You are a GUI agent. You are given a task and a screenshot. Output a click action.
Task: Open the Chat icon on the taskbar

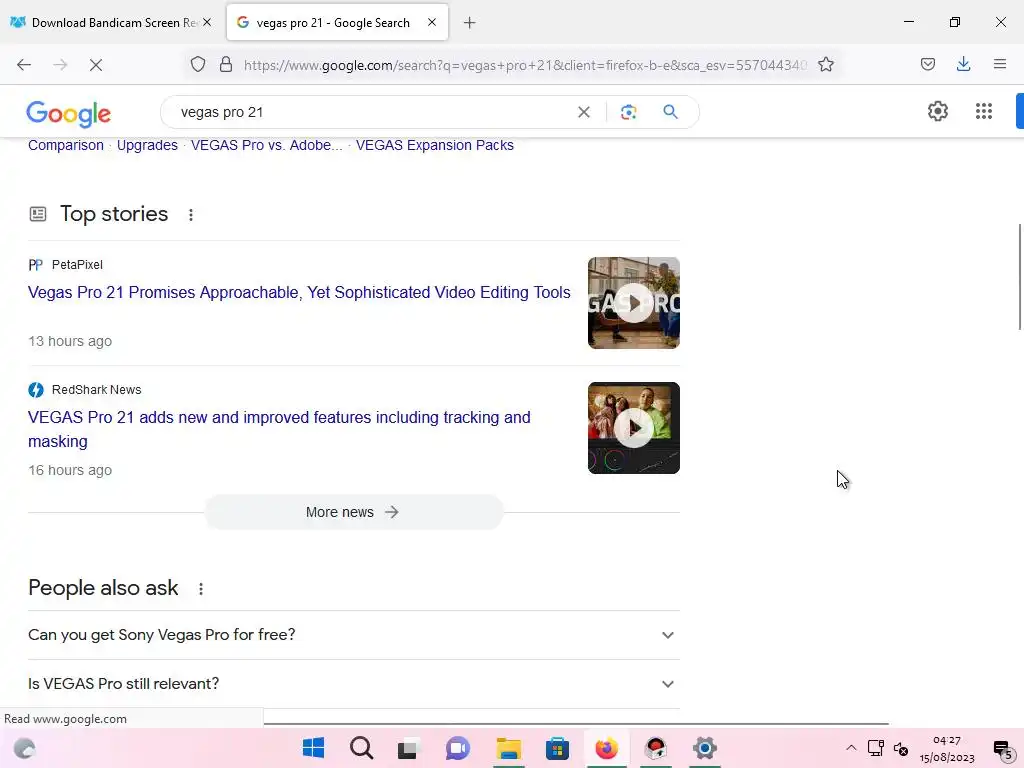click(458, 748)
